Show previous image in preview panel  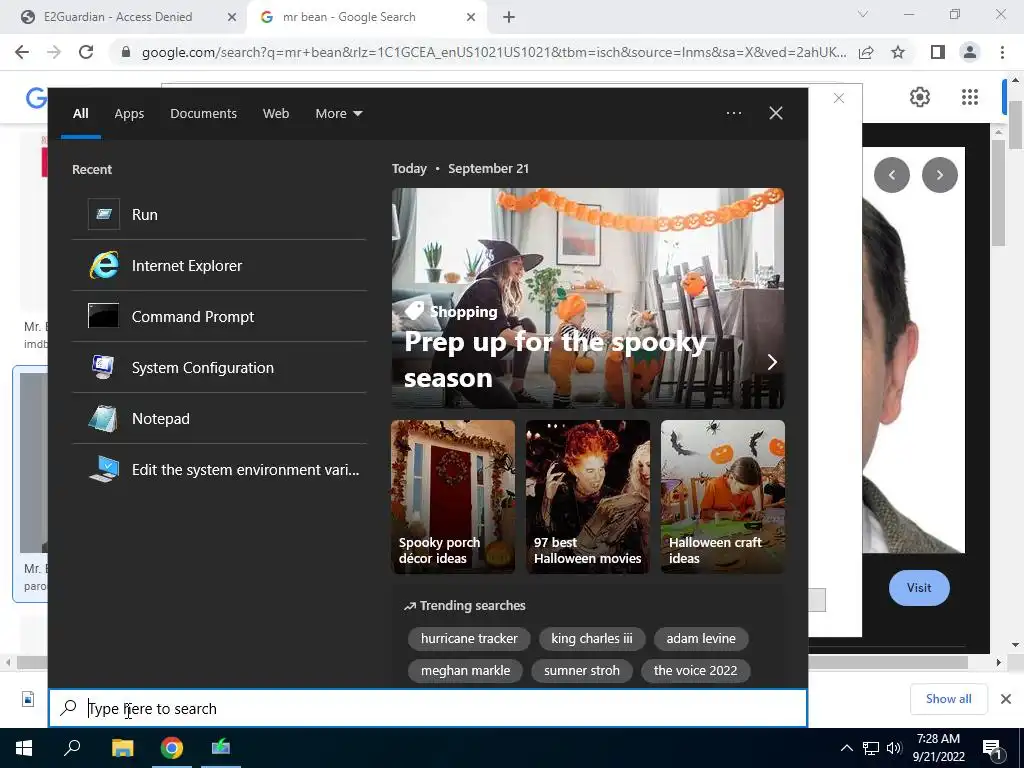click(891, 175)
